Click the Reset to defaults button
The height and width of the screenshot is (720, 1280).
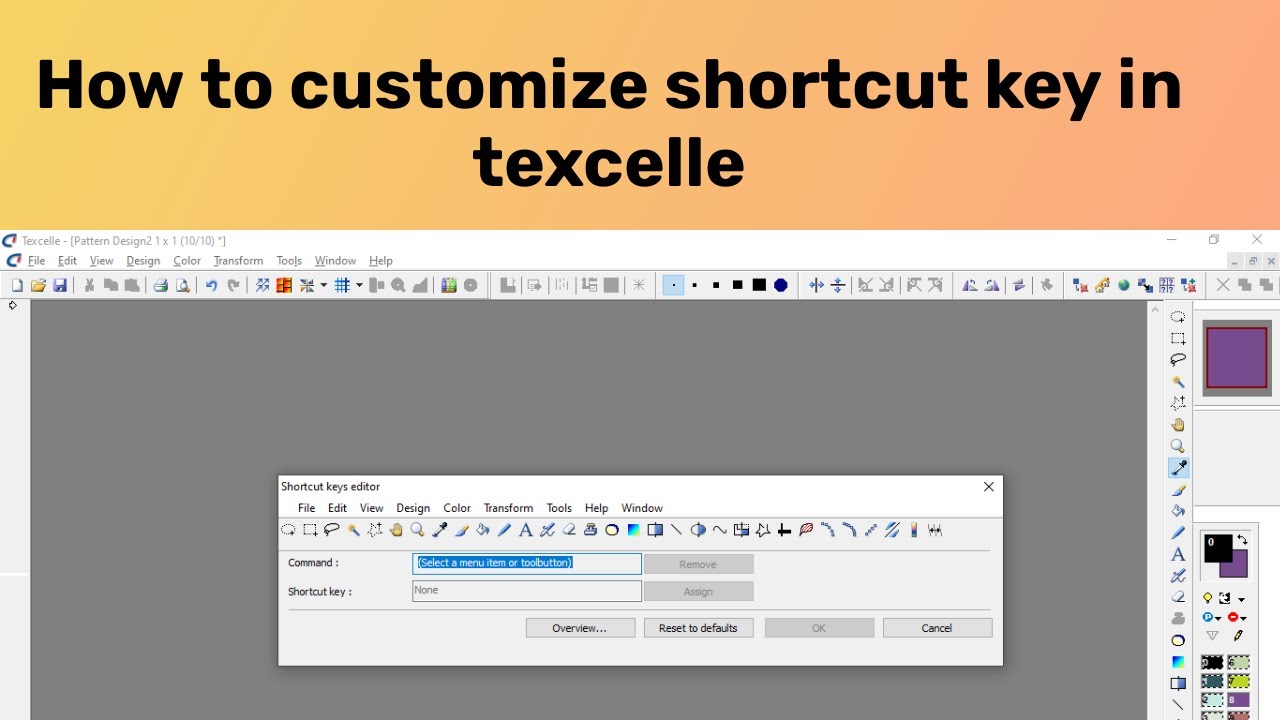698,628
